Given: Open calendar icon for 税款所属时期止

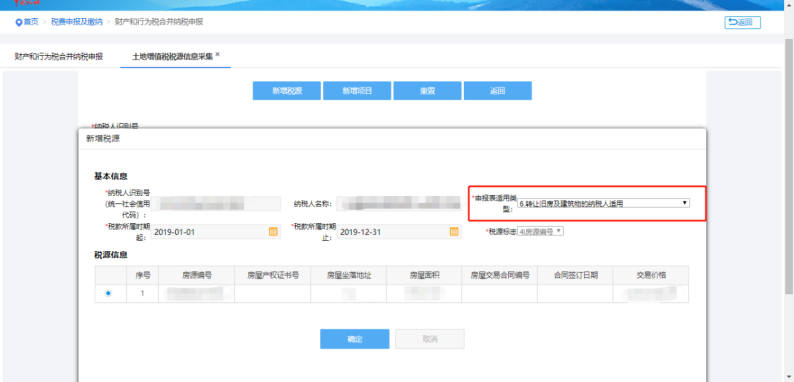Looking at the screenshot, I should 454,232.
